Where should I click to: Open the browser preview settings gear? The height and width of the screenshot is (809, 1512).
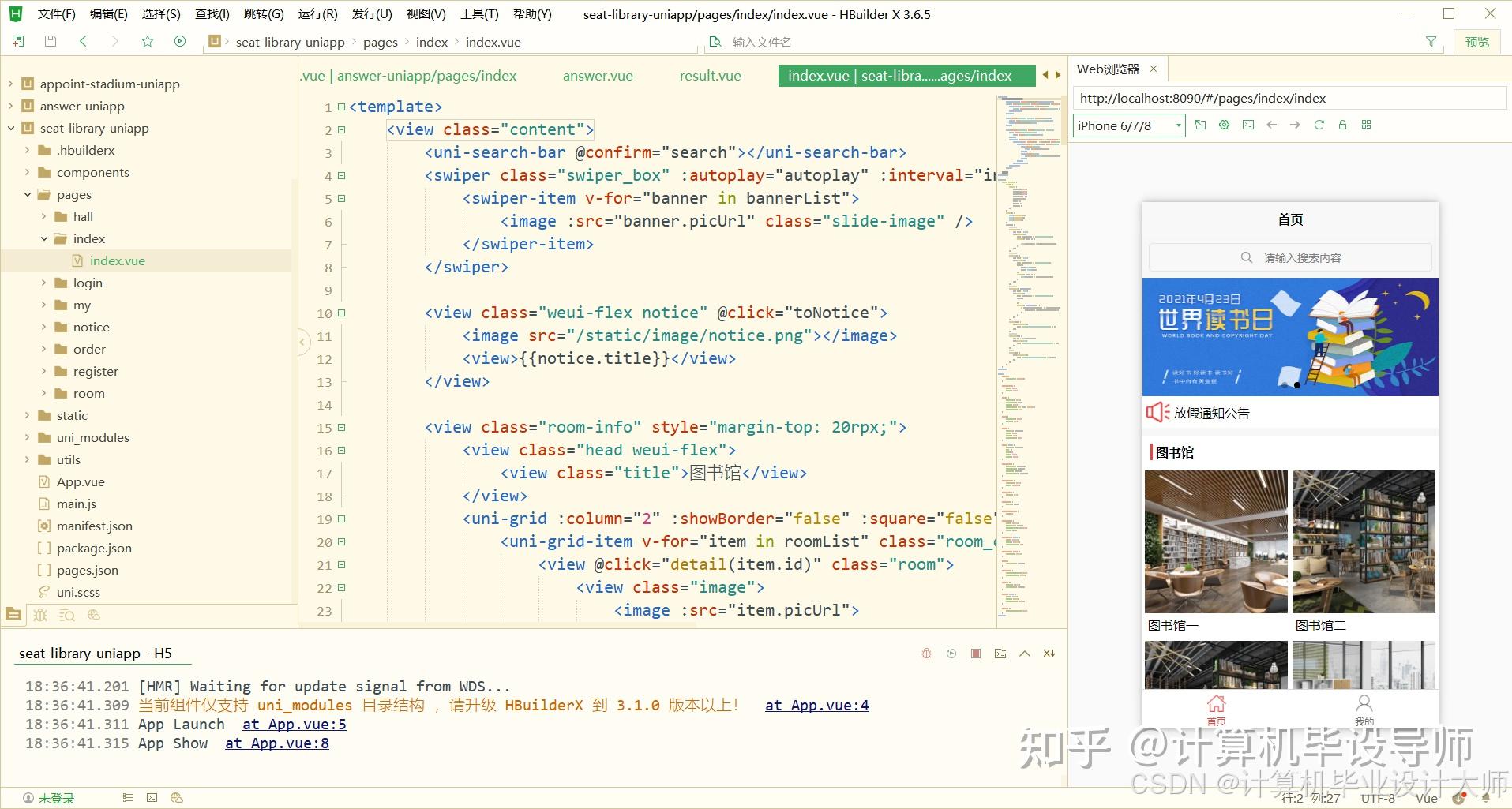pos(1224,125)
